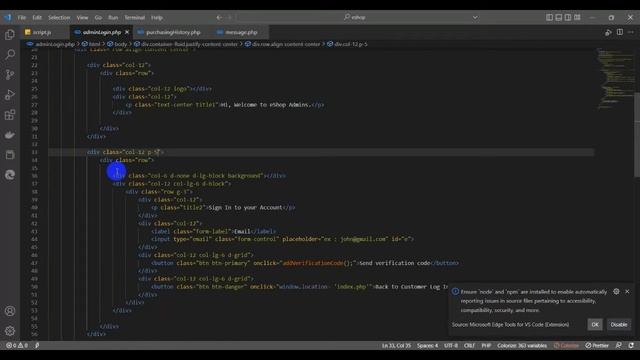The height and width of the screenshot is (360, 640).
Task: Open the Edit menu
Action: click(x=37, y=18)
